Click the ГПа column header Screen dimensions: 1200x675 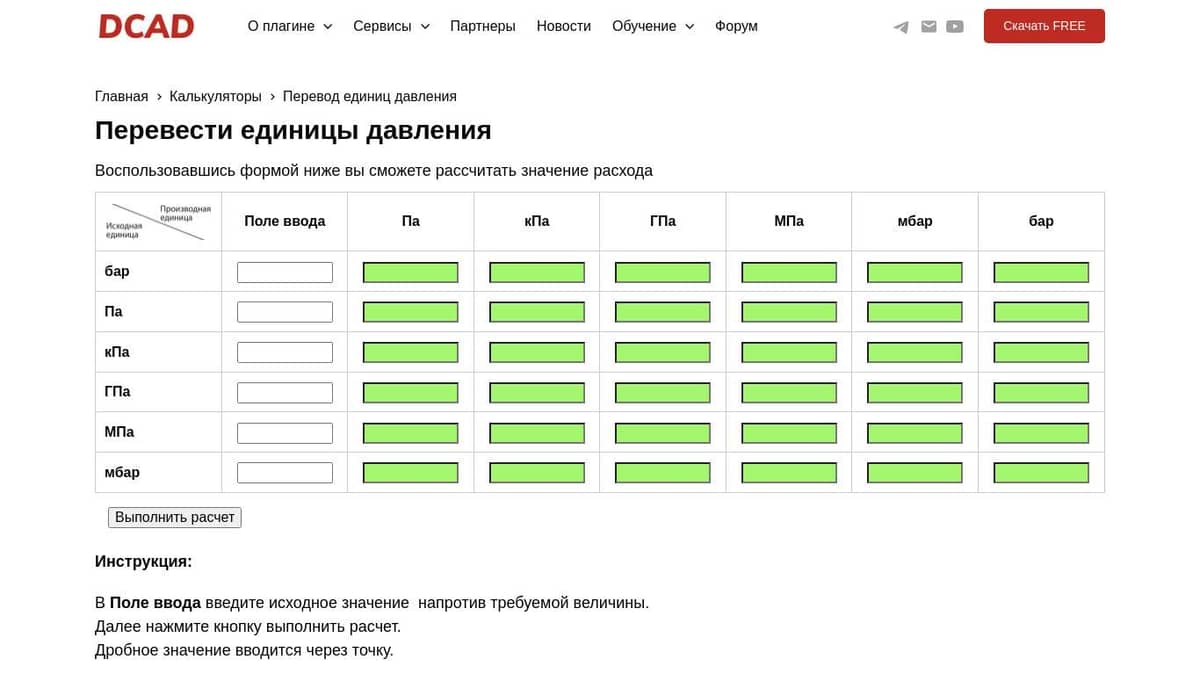click(663, 221)
